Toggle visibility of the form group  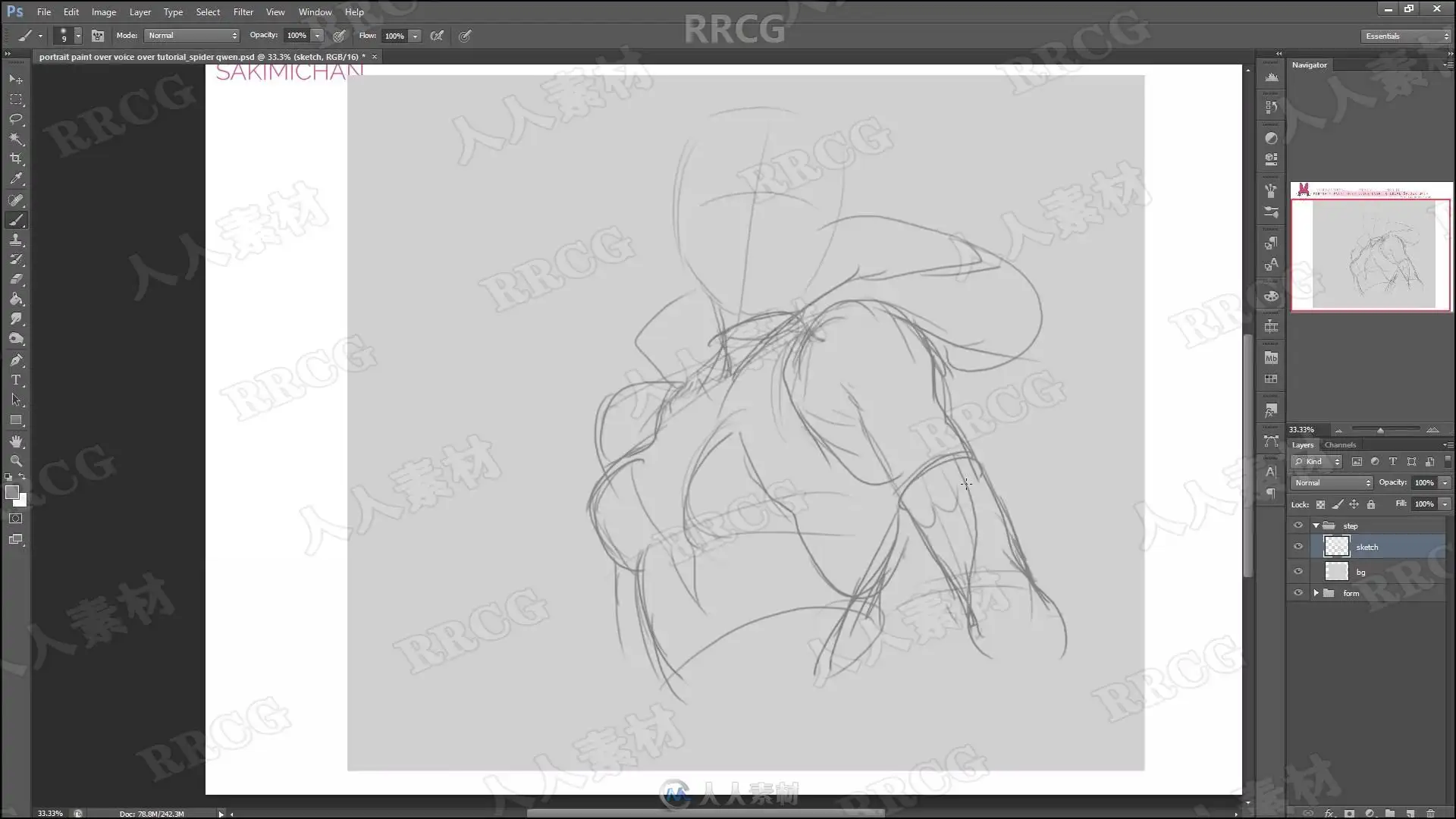[1298, 593]
